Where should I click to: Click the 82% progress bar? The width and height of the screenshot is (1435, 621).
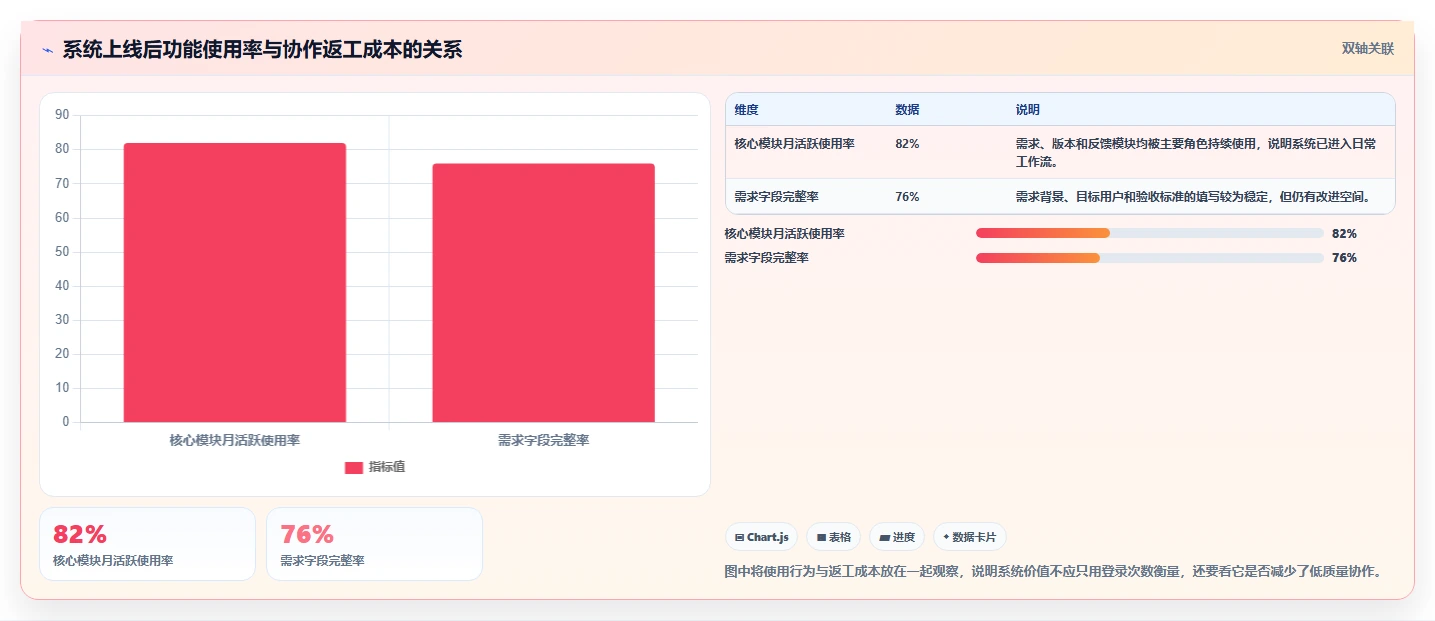pos(1150,233)
